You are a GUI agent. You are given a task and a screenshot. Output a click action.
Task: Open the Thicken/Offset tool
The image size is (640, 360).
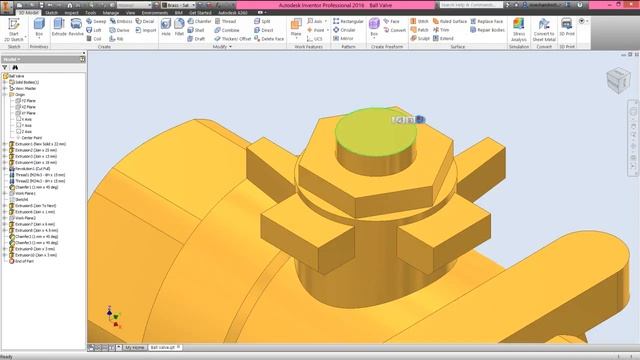click(233, 39)
